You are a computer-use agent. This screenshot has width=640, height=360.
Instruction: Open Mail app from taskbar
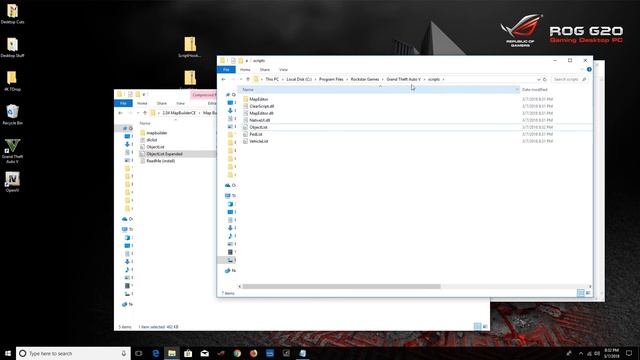[204, 353]
